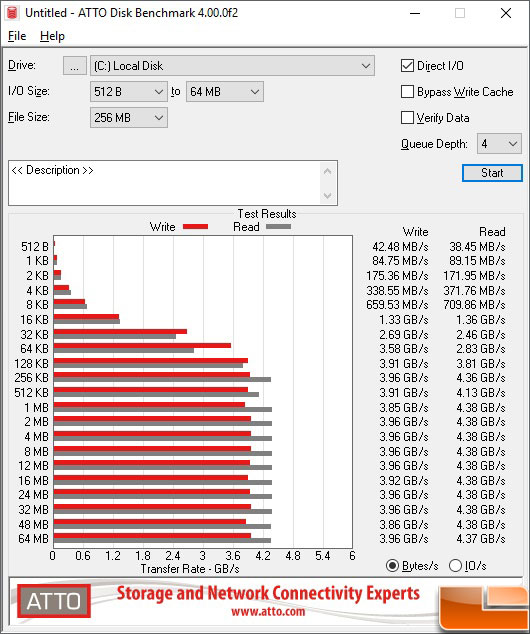Click the ATTO Disk Benchmark title bar icon
This screenshot has width=530, height=634.
click(13, 13)
